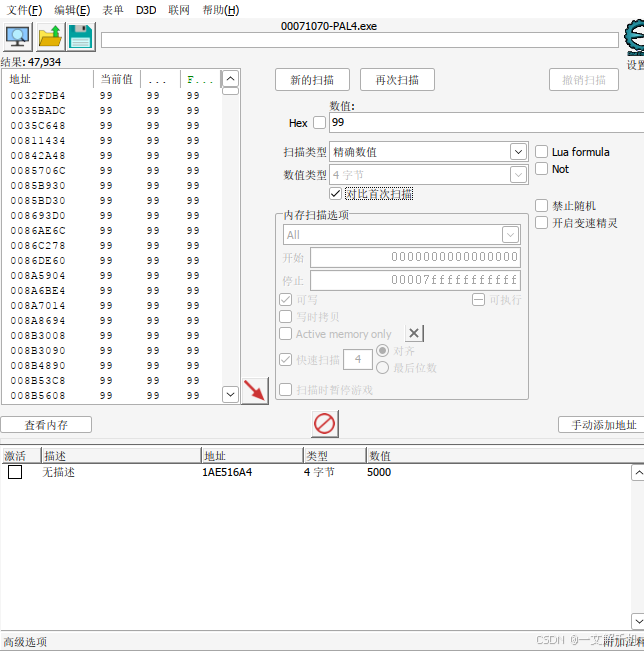Screen dimensions: 644x651
Task: Select result address 0035BADC
Action: 38,110
